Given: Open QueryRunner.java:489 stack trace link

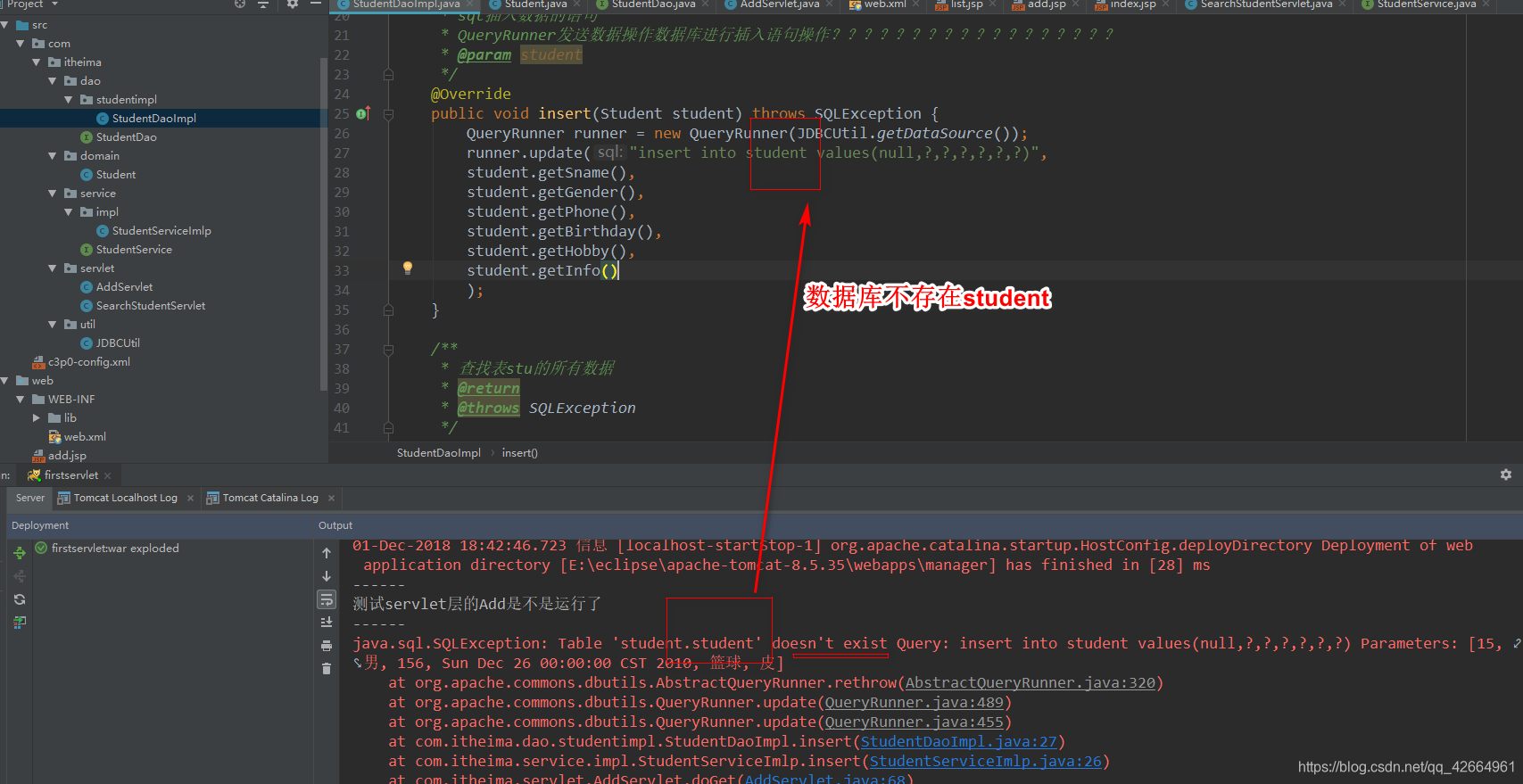Looking at the screenshot, I should click(915, 702).
